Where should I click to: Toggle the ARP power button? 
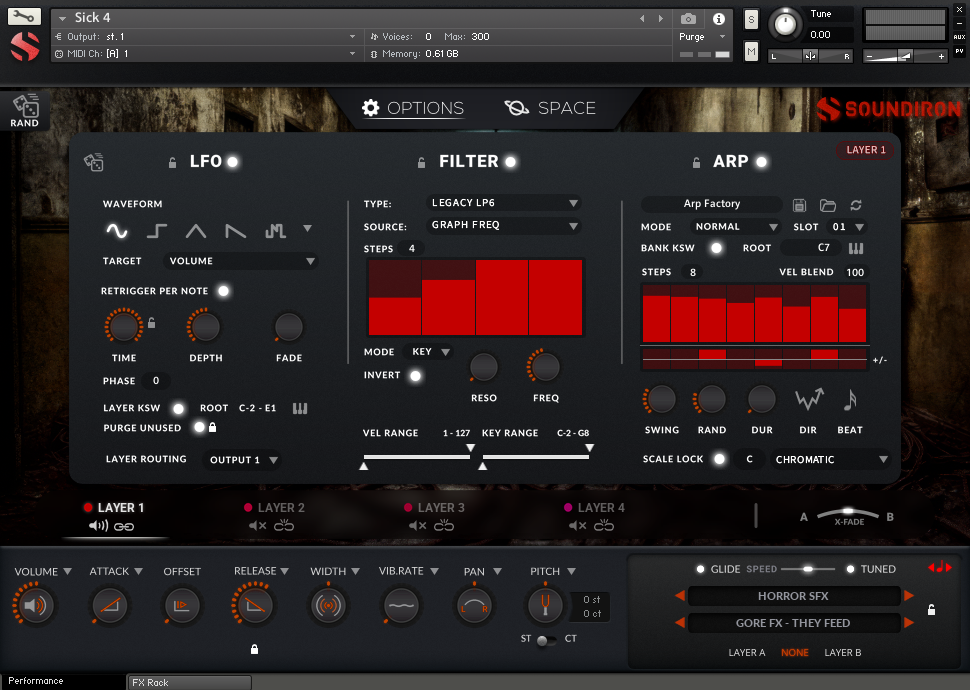click(x=762, y=162)
